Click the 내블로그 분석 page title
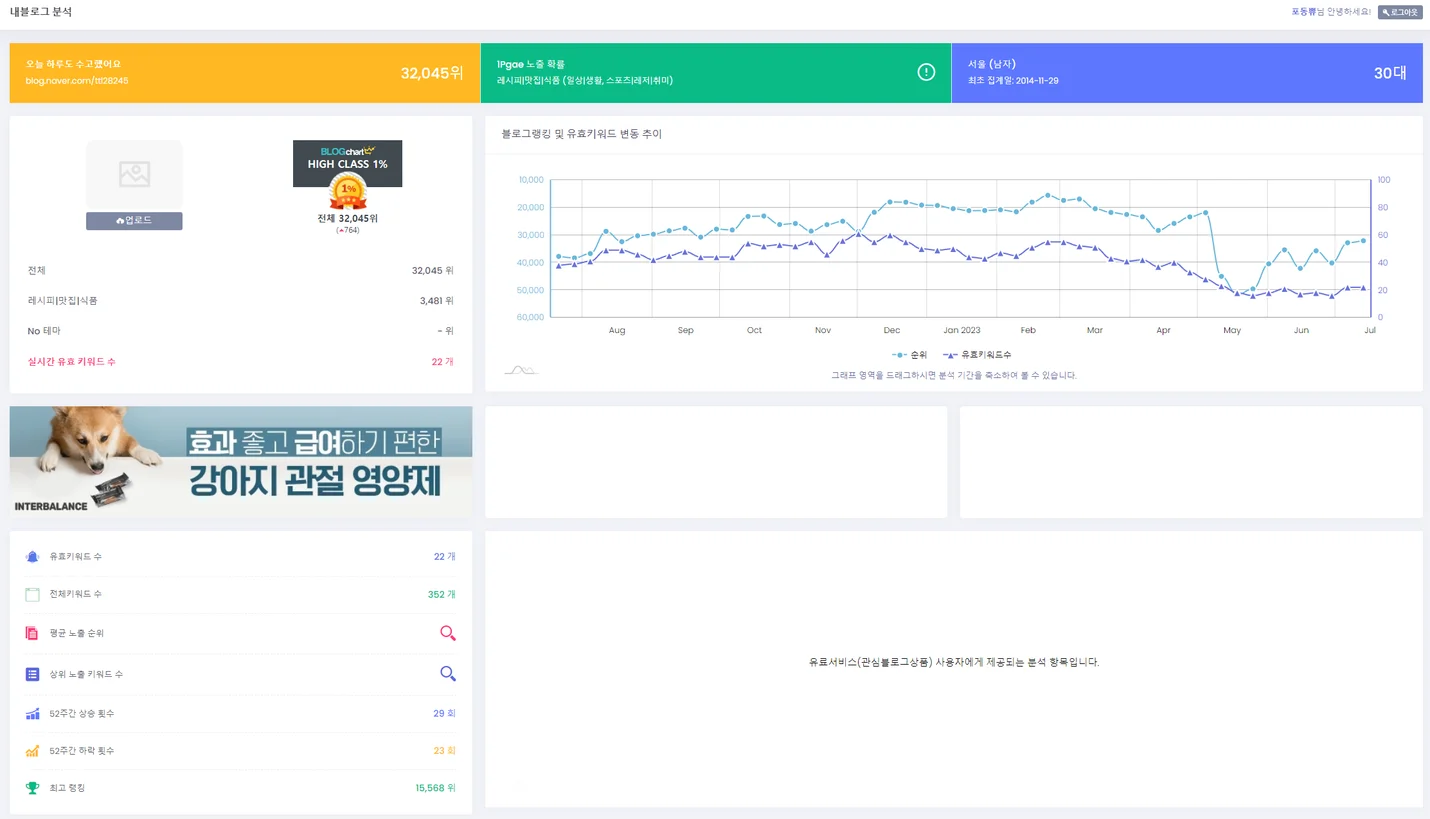The height and width of the screenshot is (819, 1430). click(x=41, y=12)
